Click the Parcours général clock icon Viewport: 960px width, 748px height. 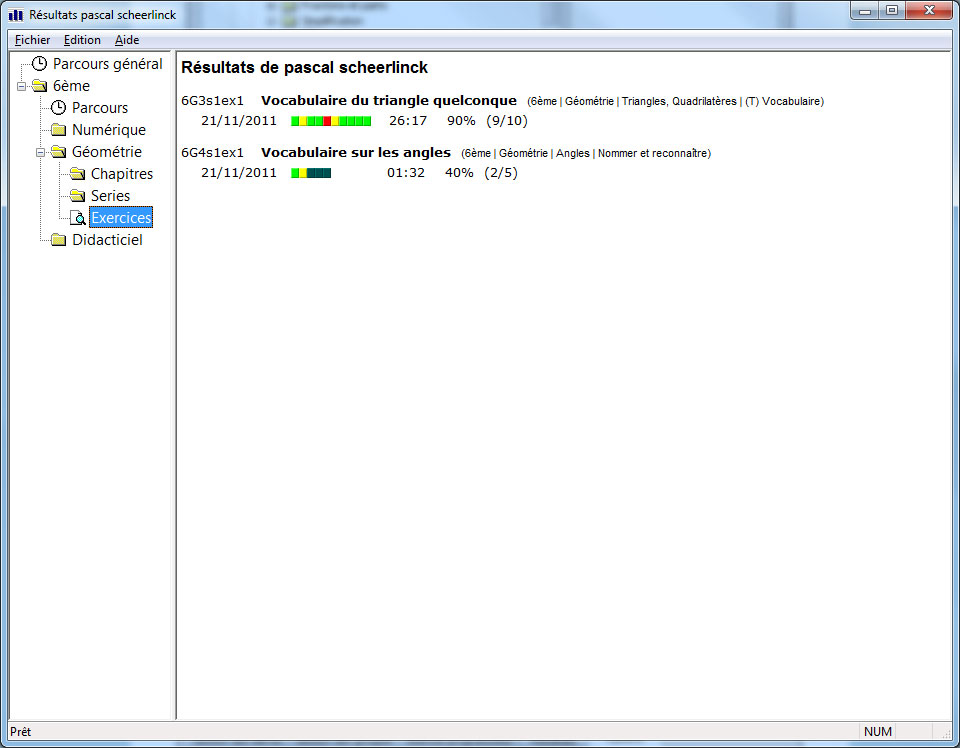[x=39, y=64]
